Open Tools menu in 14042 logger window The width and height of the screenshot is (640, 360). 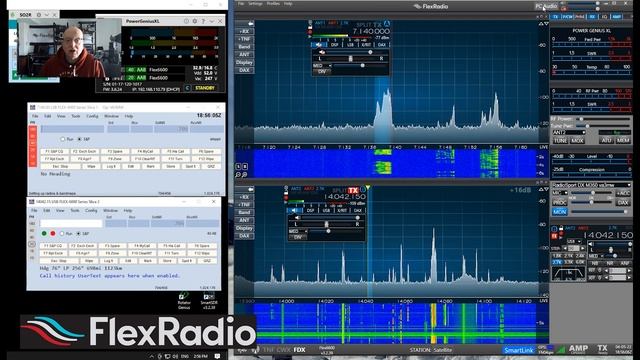75,211
